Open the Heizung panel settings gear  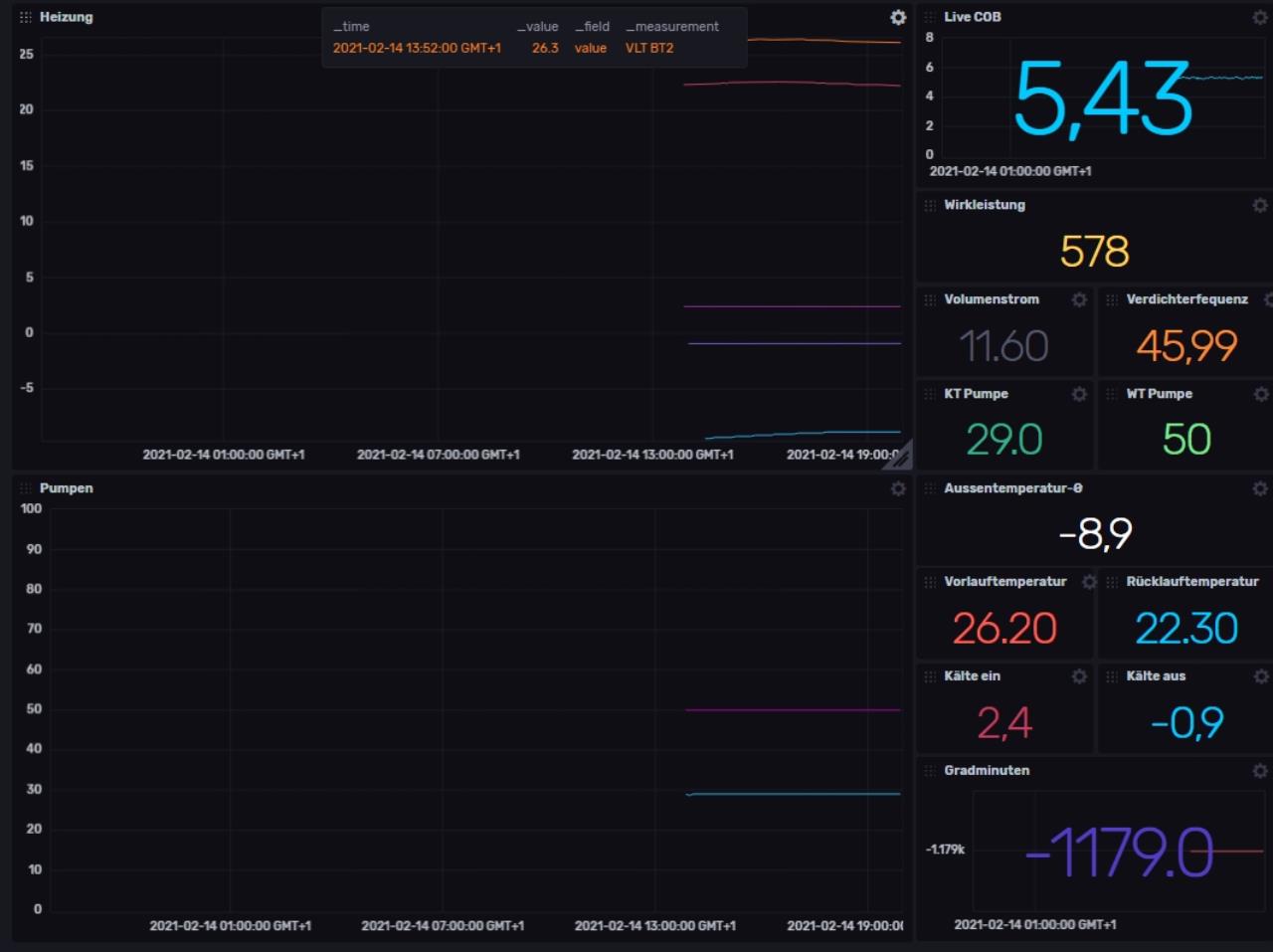[898, 17]
